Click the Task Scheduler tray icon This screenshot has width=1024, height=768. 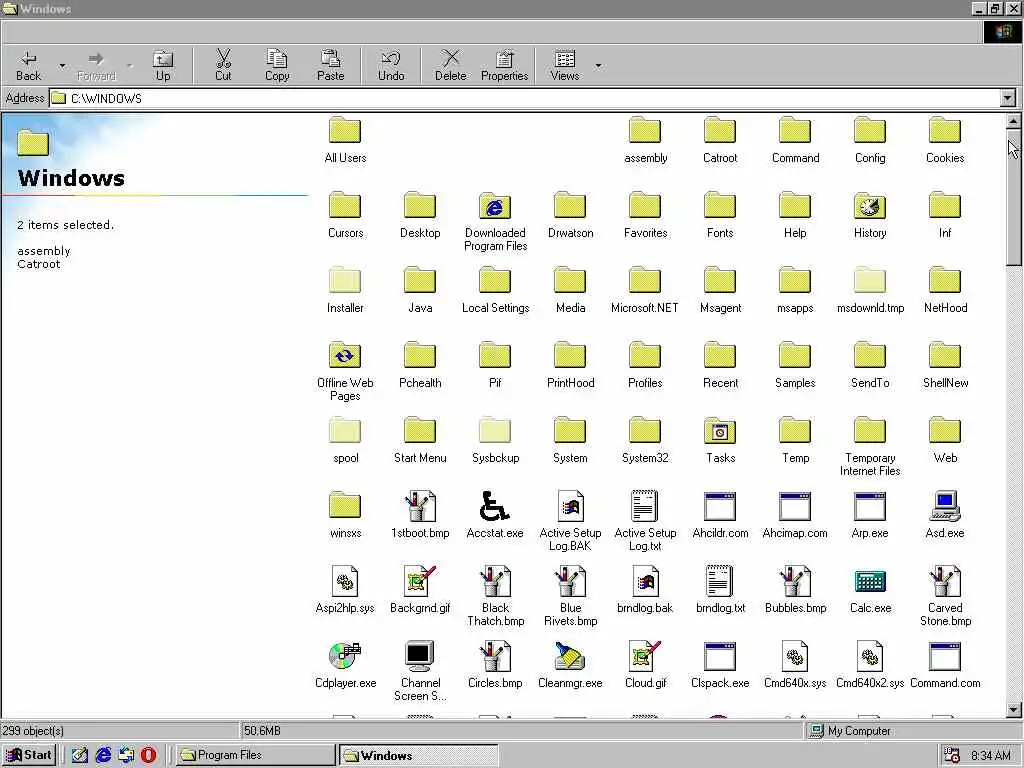point(952,756)
